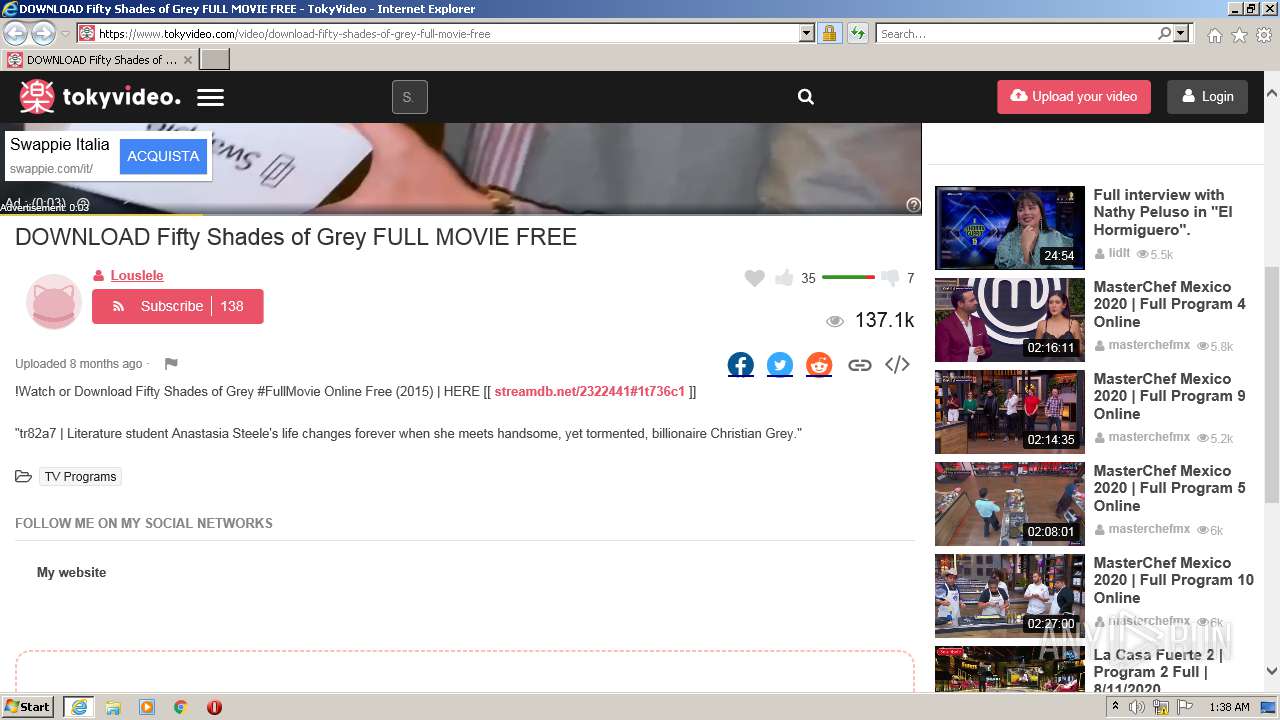
Task: Toggle the heart favorite icon
Action: click(x=755, y=278)
